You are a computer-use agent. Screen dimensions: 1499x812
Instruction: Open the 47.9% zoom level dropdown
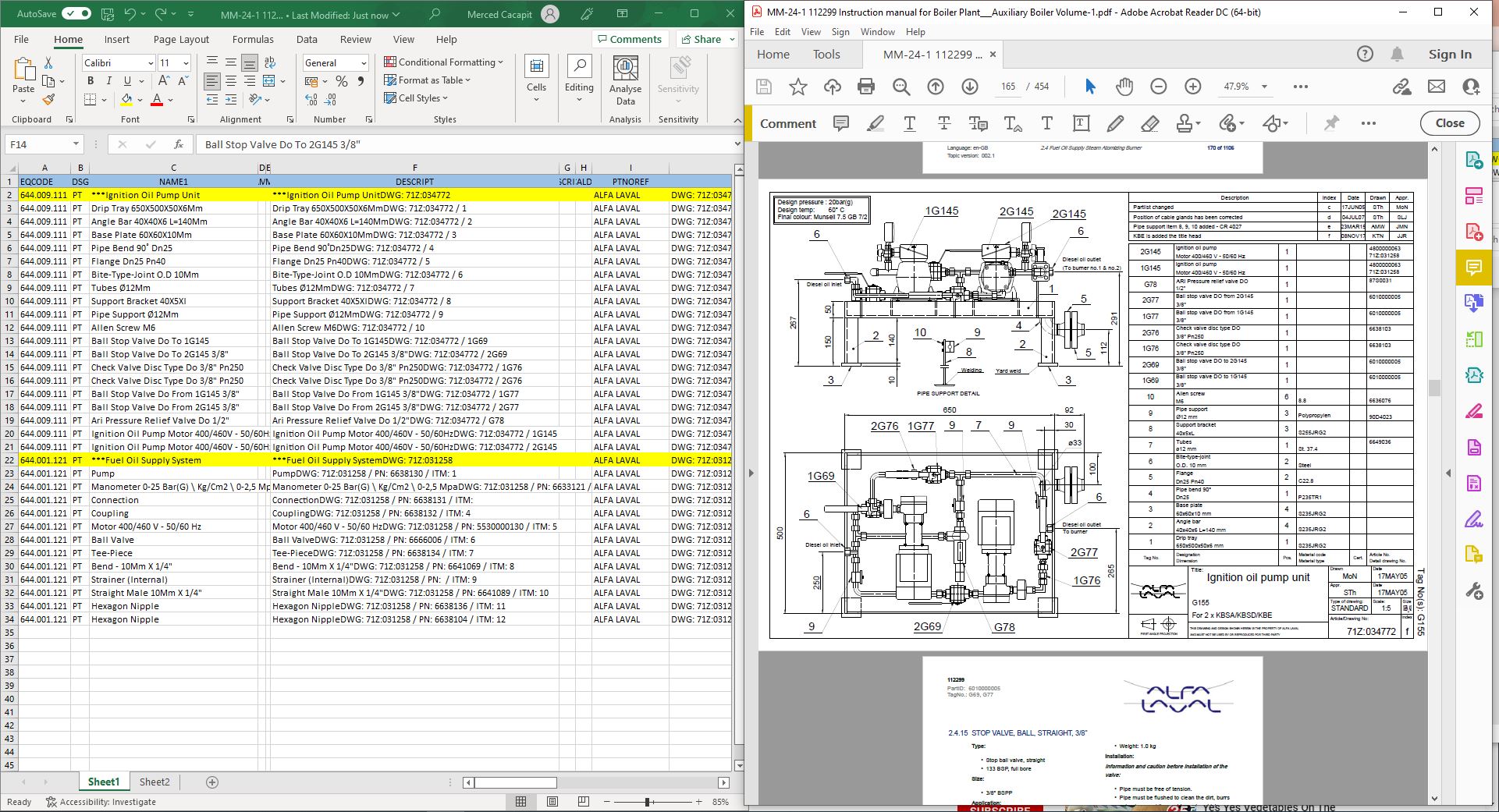pyautogui.click(x=1263, y=87)
